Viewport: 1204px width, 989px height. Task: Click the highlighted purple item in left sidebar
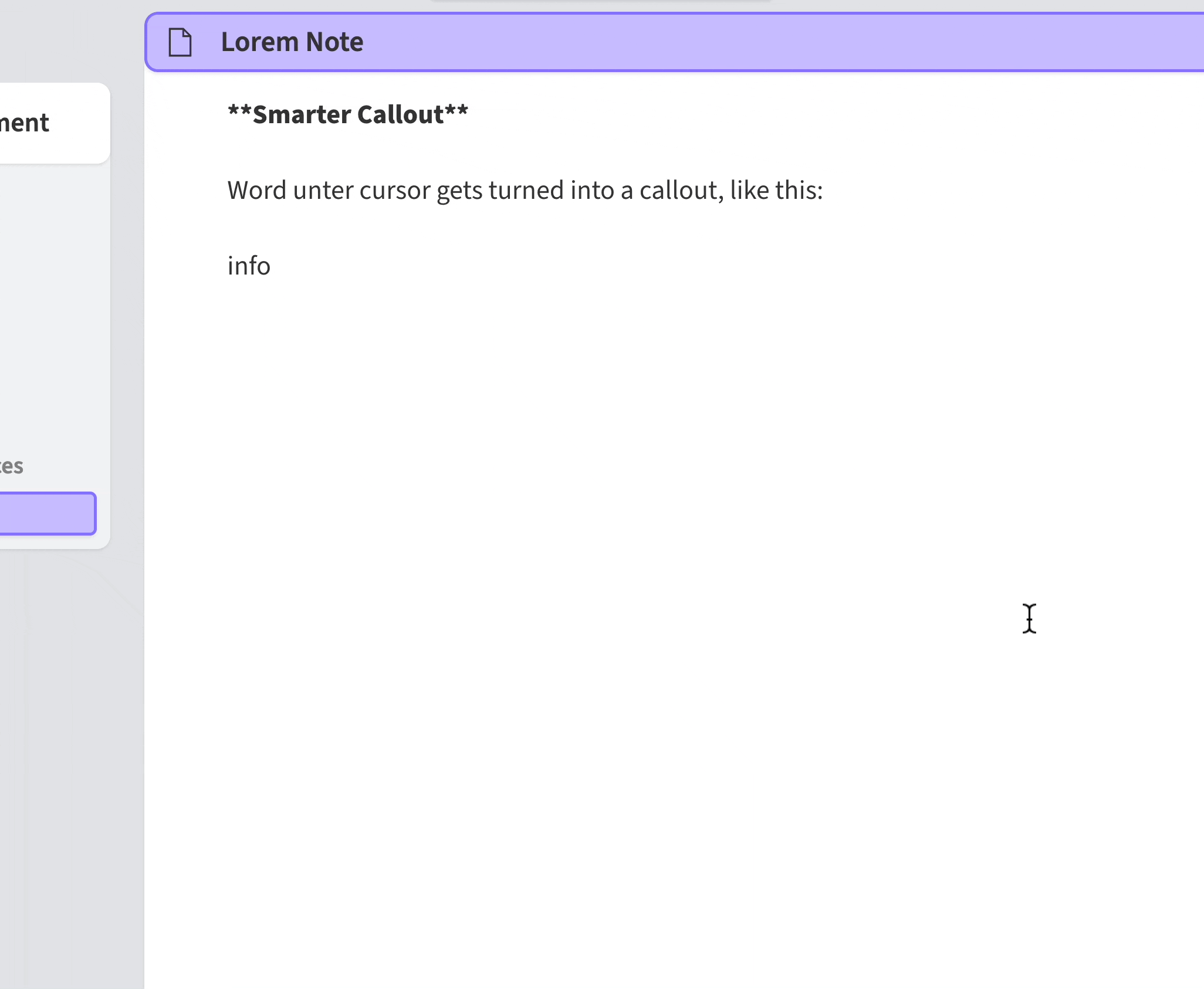coord(47,513)
